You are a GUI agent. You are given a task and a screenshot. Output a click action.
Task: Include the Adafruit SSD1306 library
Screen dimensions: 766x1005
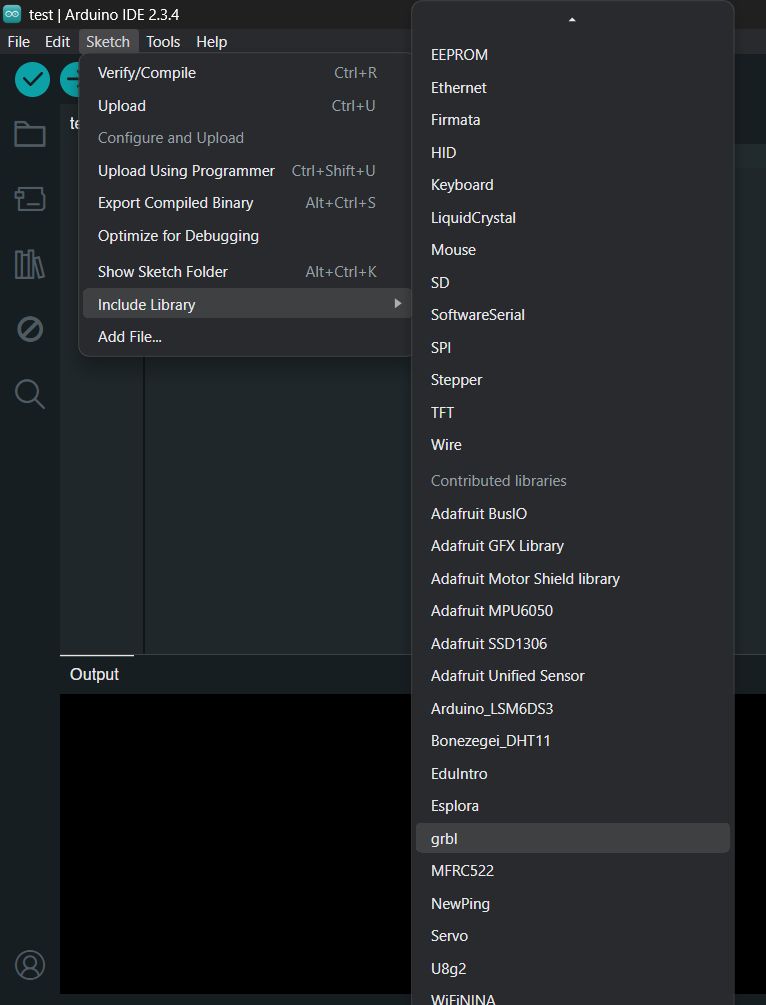click(x=572, y=644)
